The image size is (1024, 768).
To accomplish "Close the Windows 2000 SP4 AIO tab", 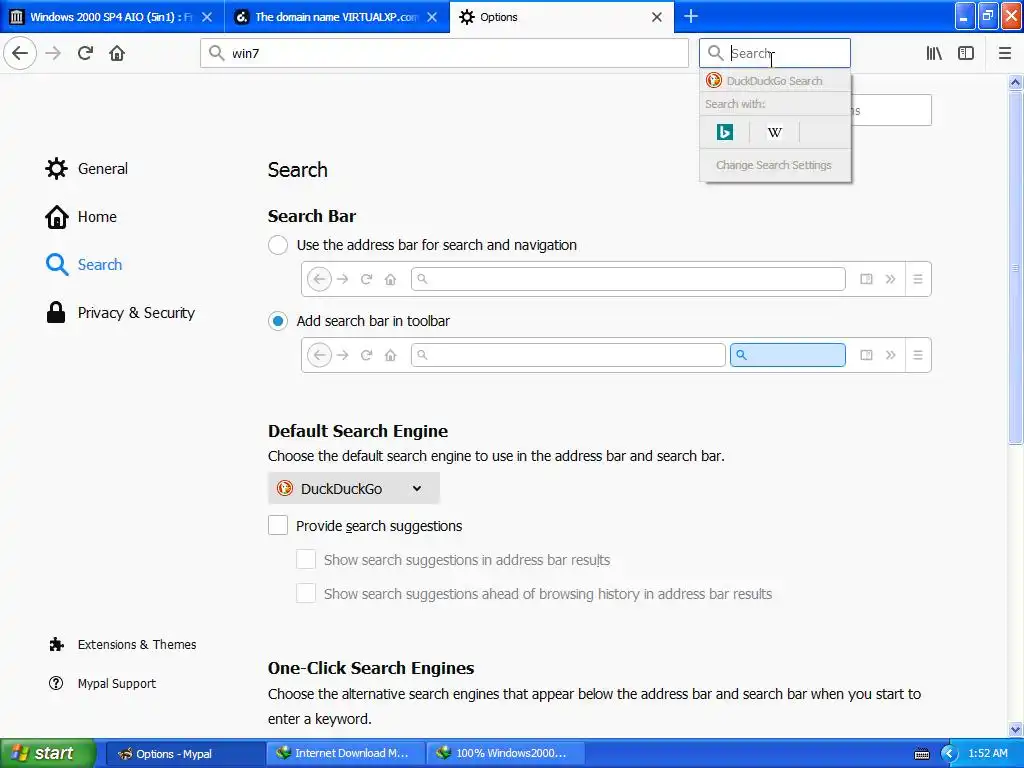I will pyautogui.click(x=207, y=17).
